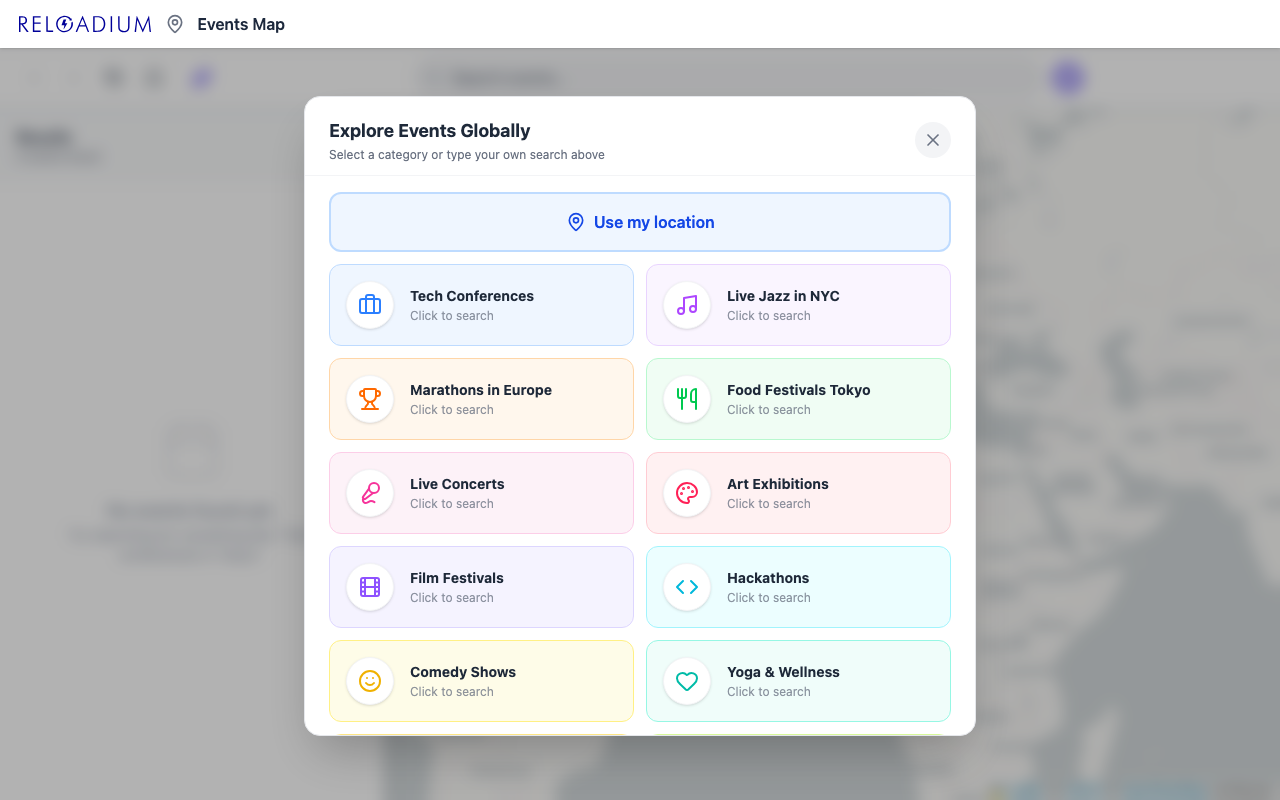The height and width of the screenshot is (800, 1280).
Task: Dismiss the Explore Events Globally dialog
Action: 932,140
